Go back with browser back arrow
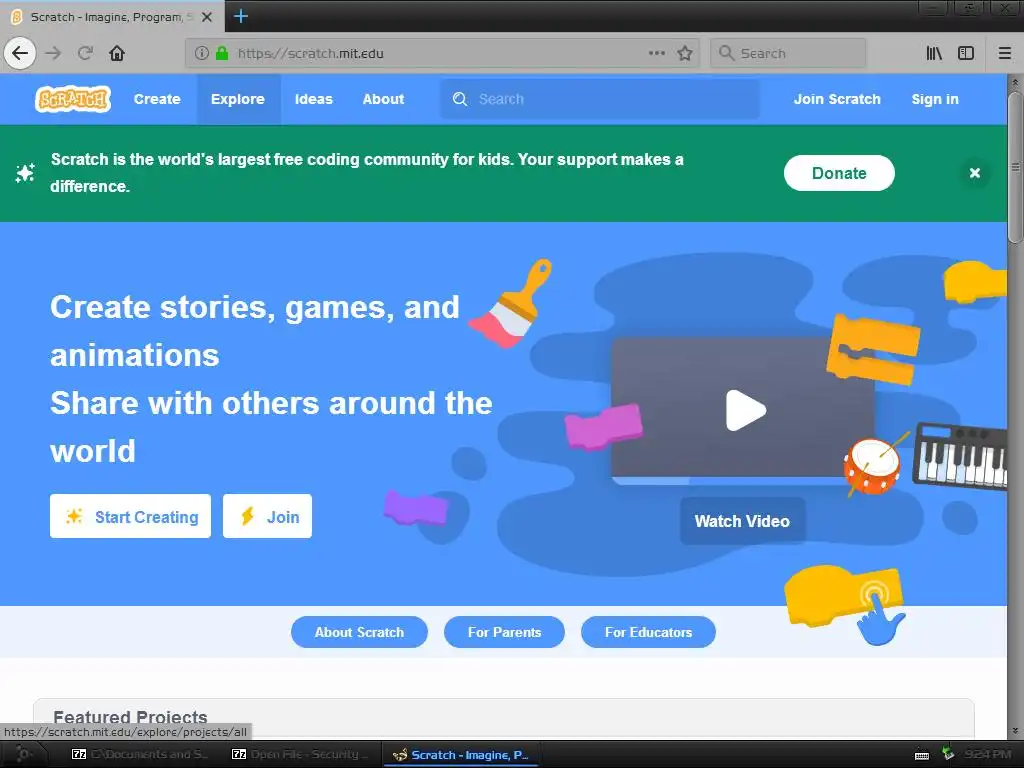The image size is (1024, 768). 20,53
